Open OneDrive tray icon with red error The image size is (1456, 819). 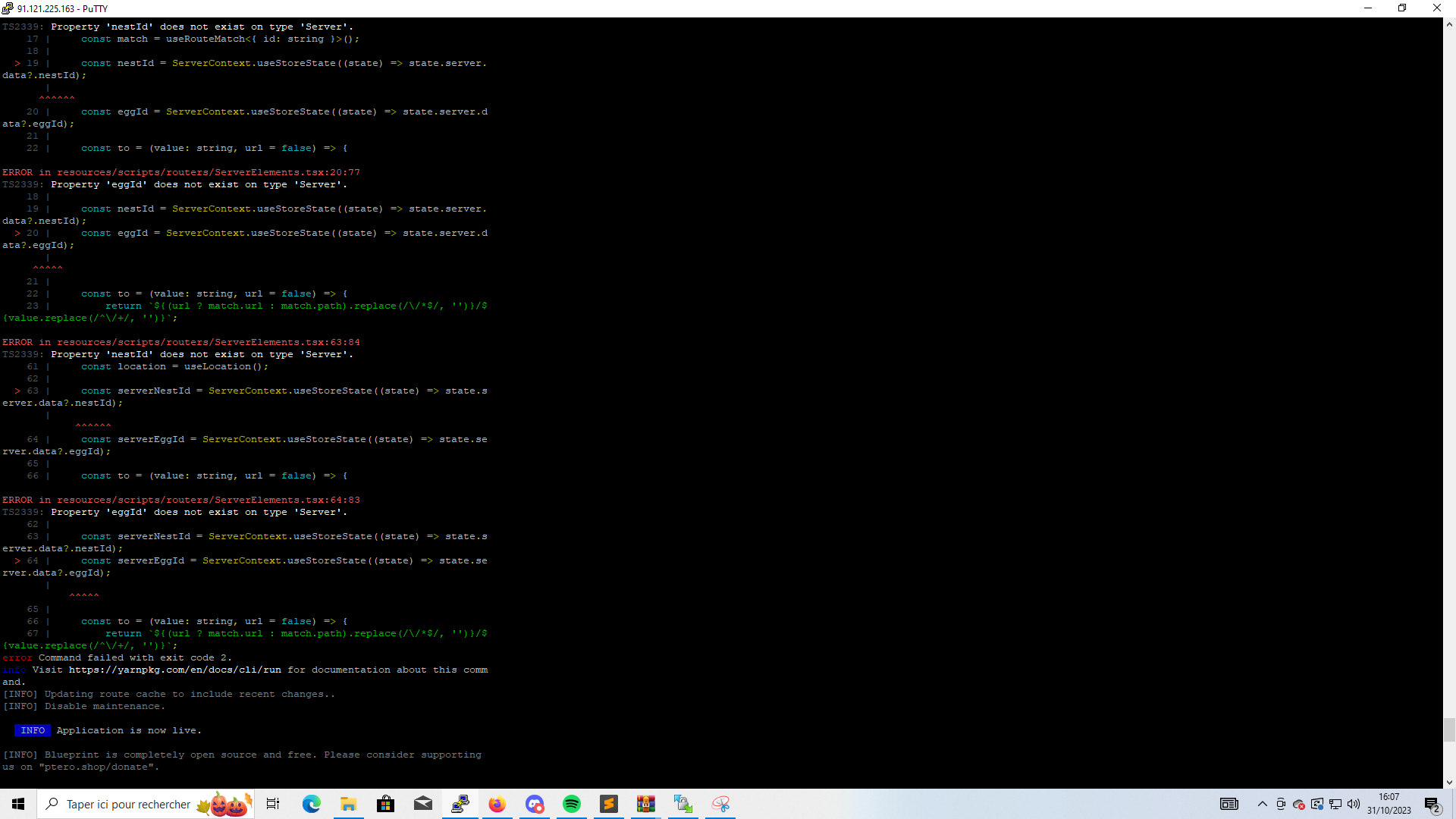(x=1299, y=805)
